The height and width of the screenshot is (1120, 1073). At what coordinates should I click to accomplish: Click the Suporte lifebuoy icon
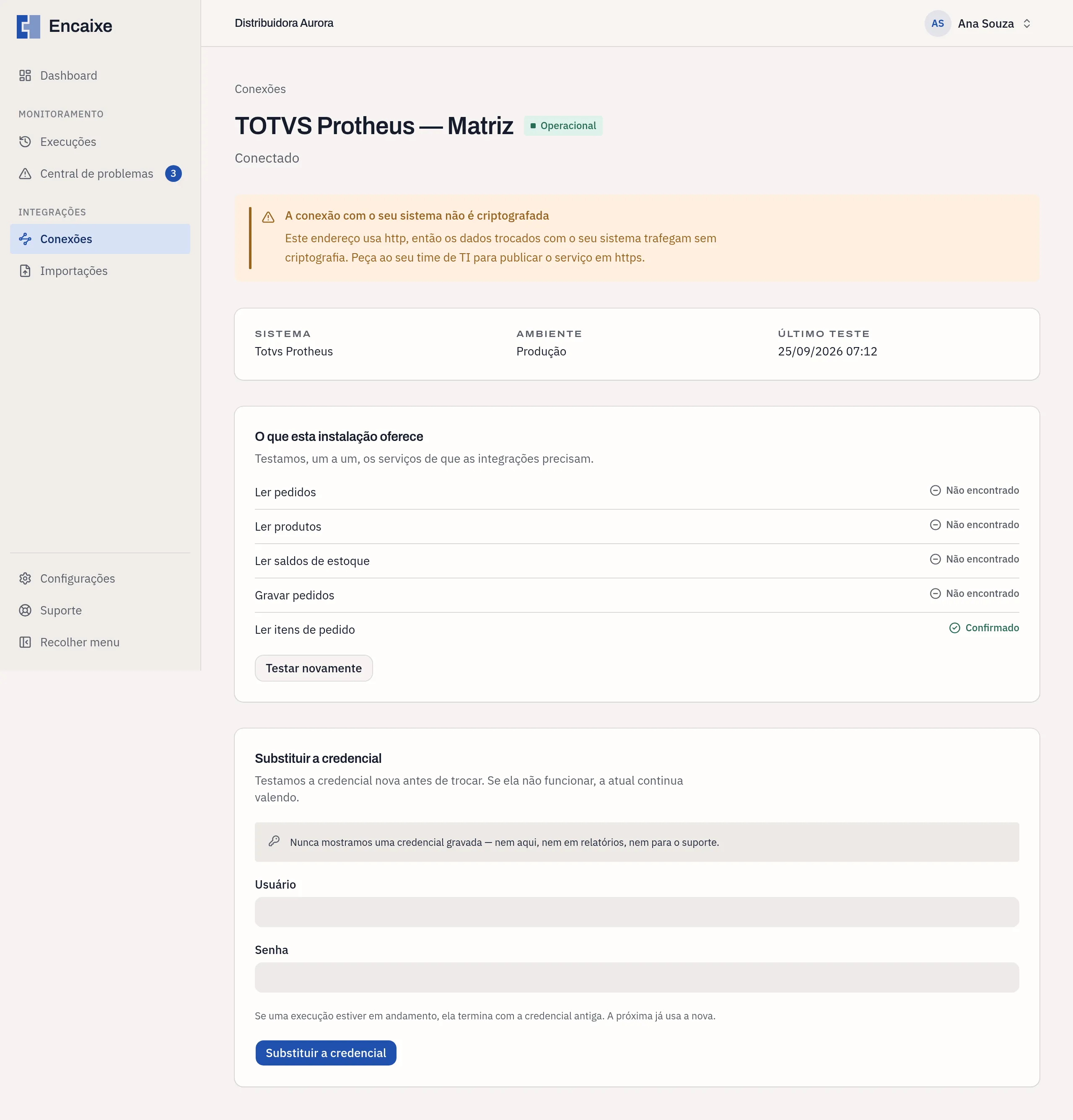click(x=25, y=610)
